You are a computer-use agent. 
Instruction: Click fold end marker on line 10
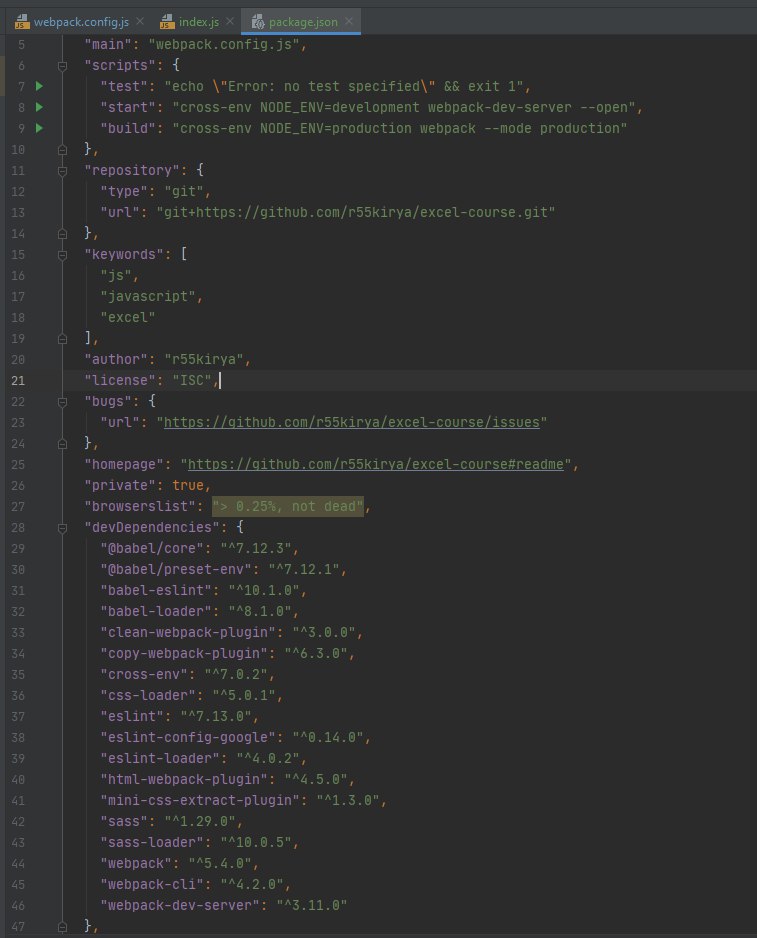pos(62,150)
